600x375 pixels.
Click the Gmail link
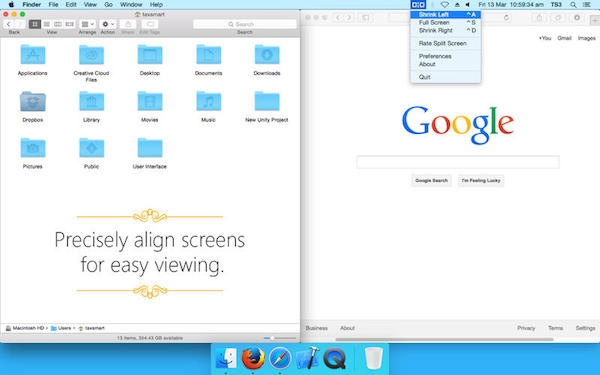tap(564, 38)
